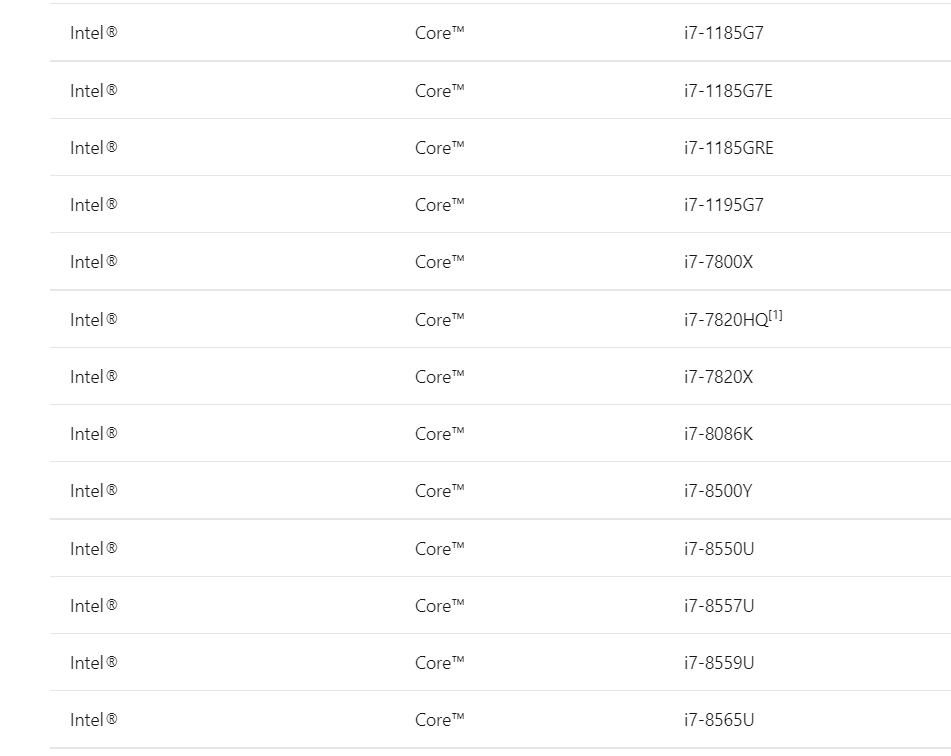Select the i7-8565U model cell

(719, 720)
